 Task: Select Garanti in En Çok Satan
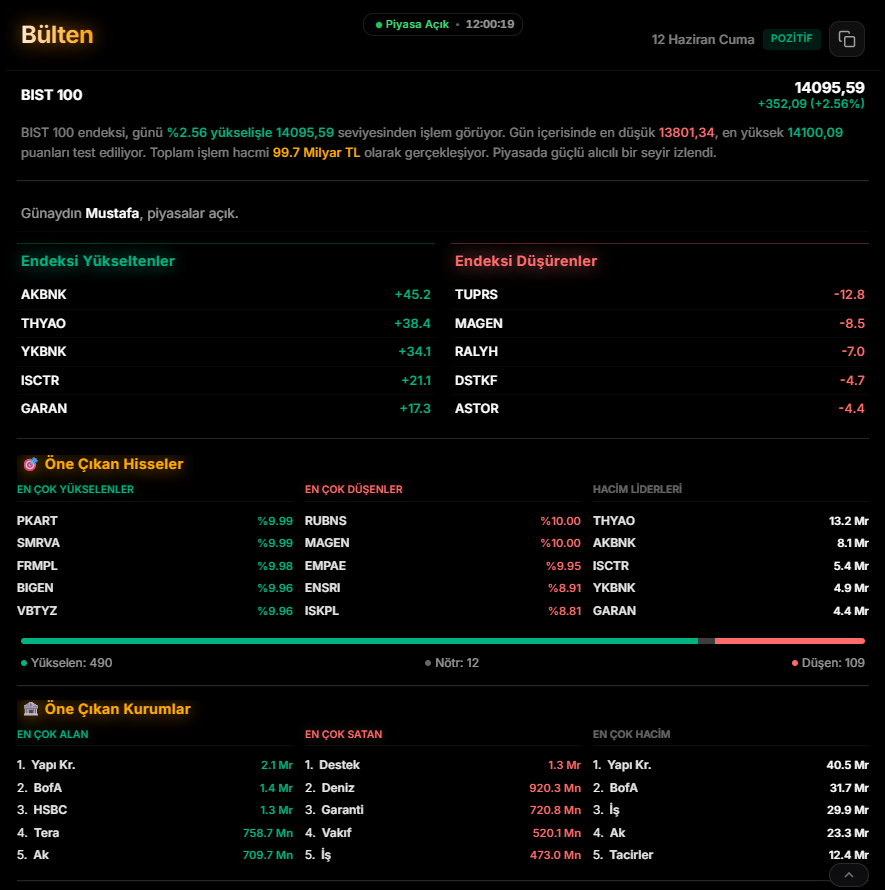coord(443,810)
